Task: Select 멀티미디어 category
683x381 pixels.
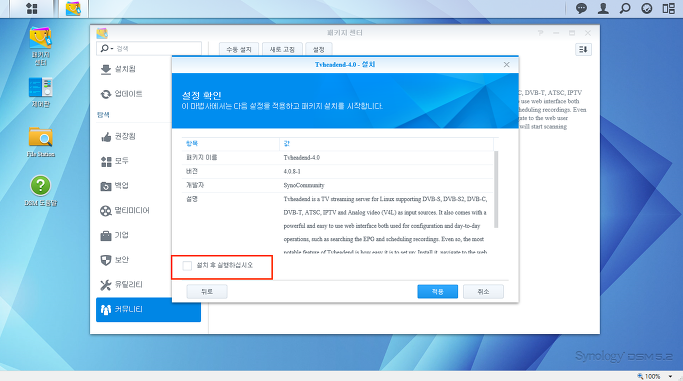Action: pyautogui.click(x=125, y=211)
